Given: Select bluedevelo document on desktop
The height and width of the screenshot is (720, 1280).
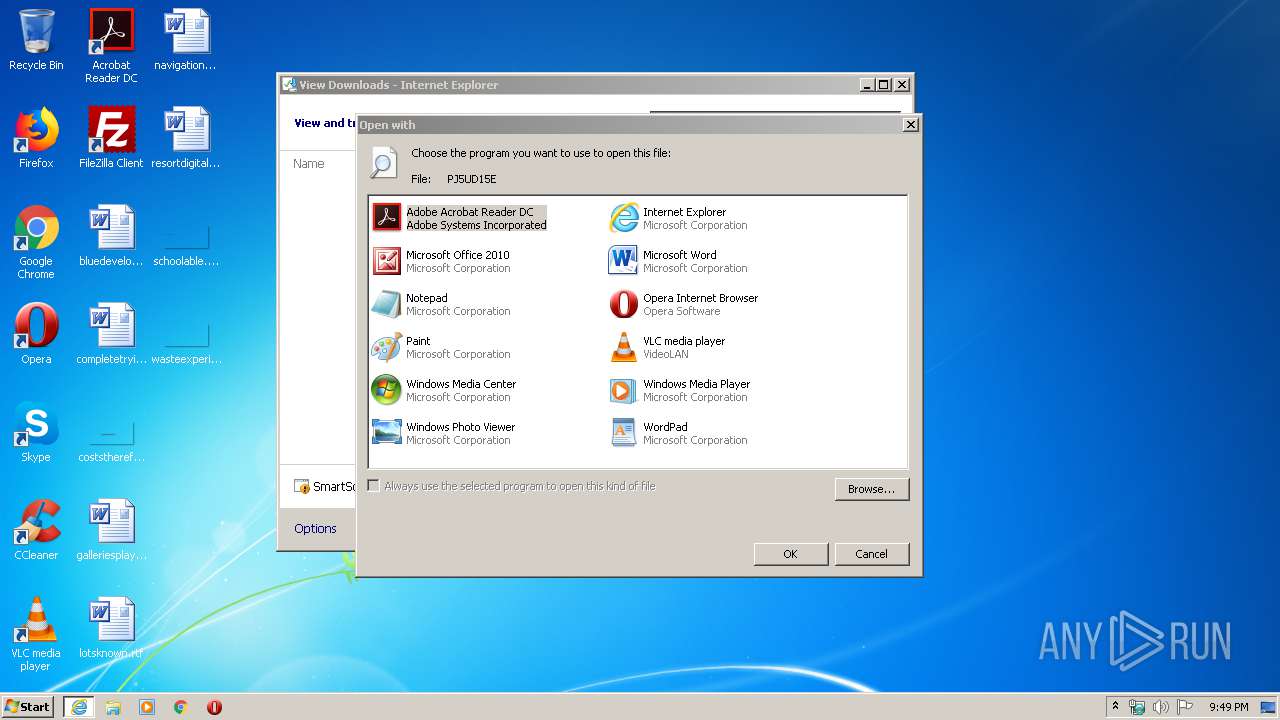Looking at the screenshot, I should coord(111,236).
